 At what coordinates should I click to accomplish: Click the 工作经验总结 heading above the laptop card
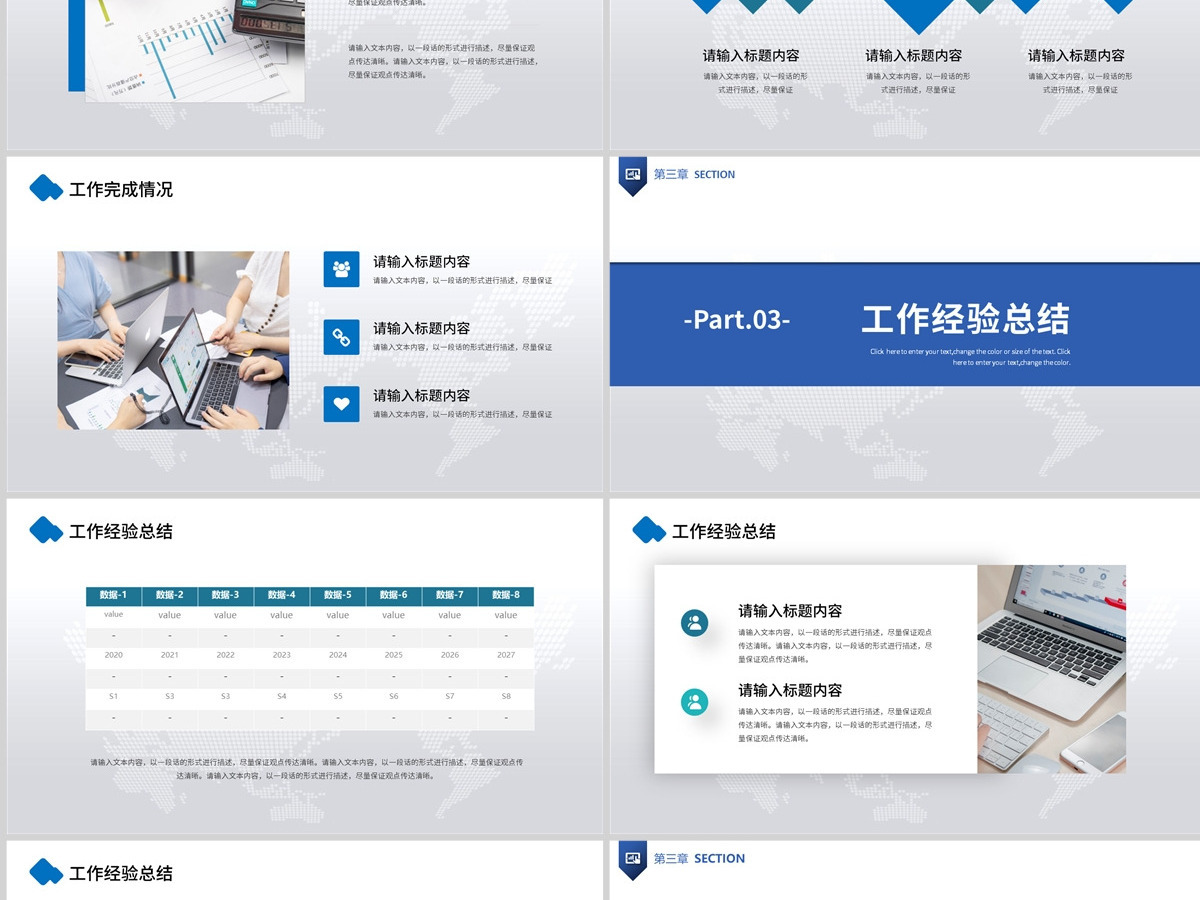(724, 531)
